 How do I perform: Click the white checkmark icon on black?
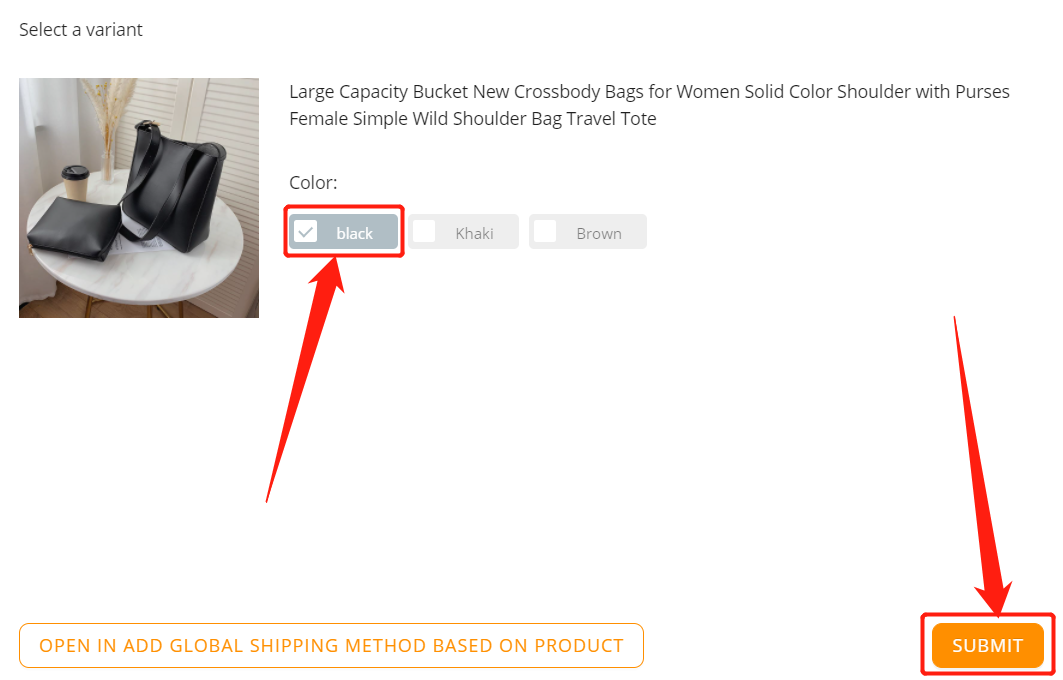(x=306, y=232)
